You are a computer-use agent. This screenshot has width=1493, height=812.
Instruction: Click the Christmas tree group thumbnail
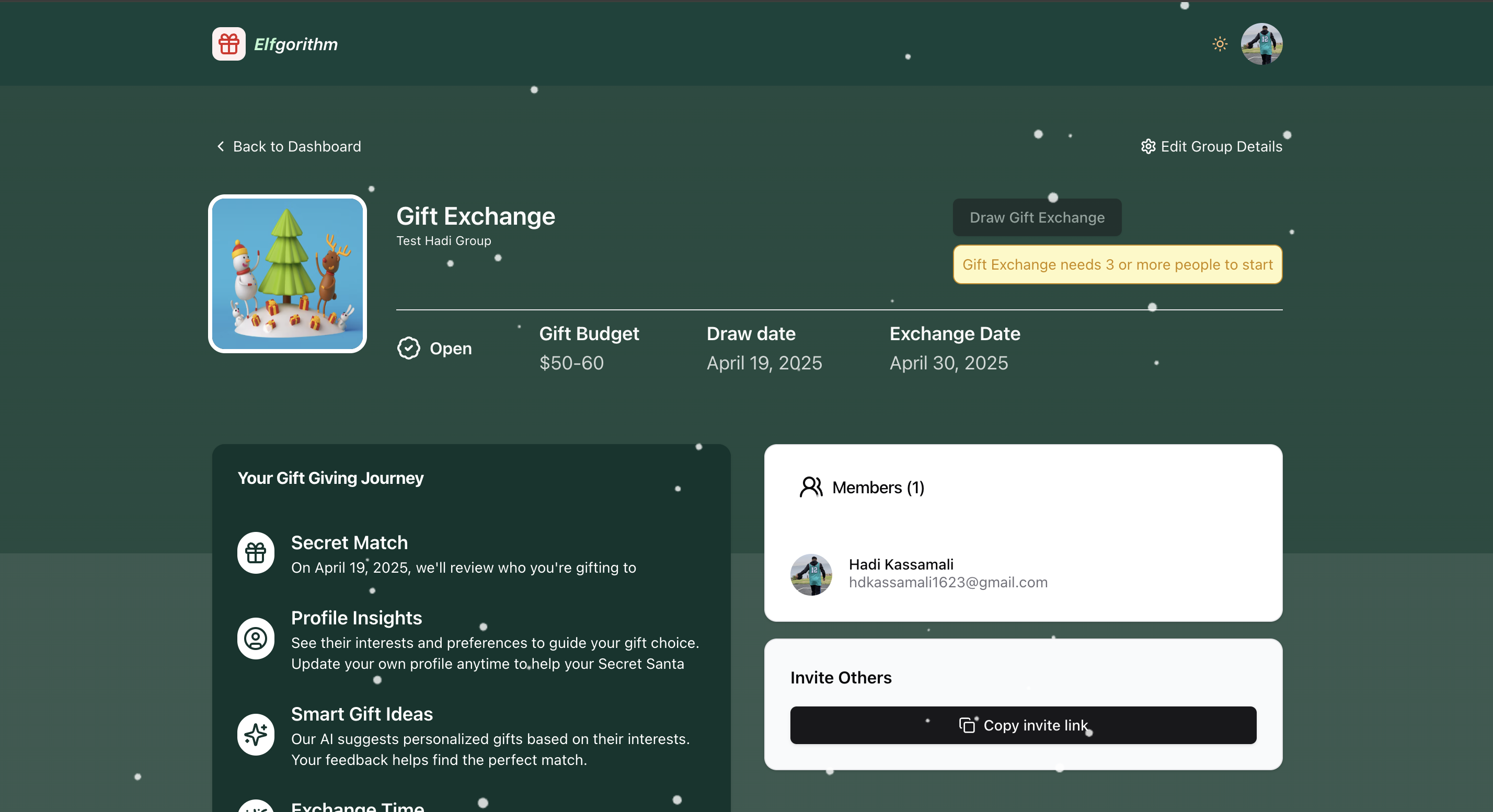point(288,274)
